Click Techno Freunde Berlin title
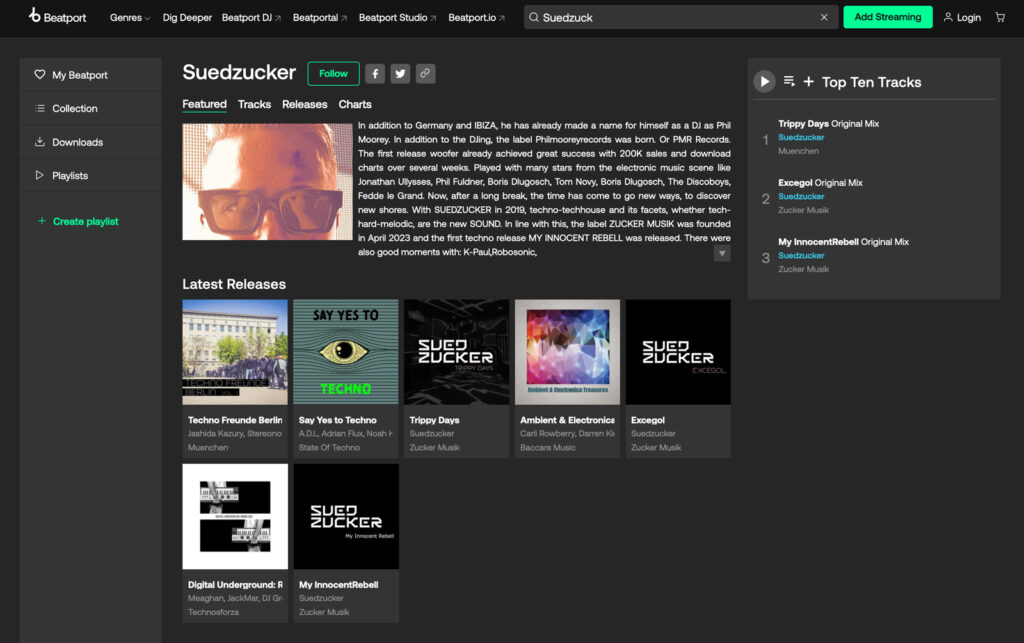 [235, 420]
